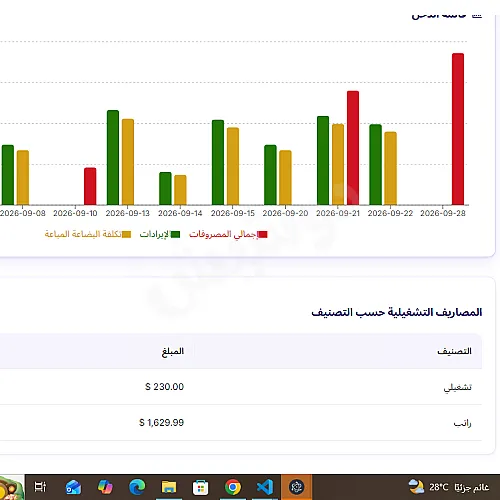Select the red expenses bar for 2026-09-28
Viewport: 500px width, 500px height.
point(458,129)
